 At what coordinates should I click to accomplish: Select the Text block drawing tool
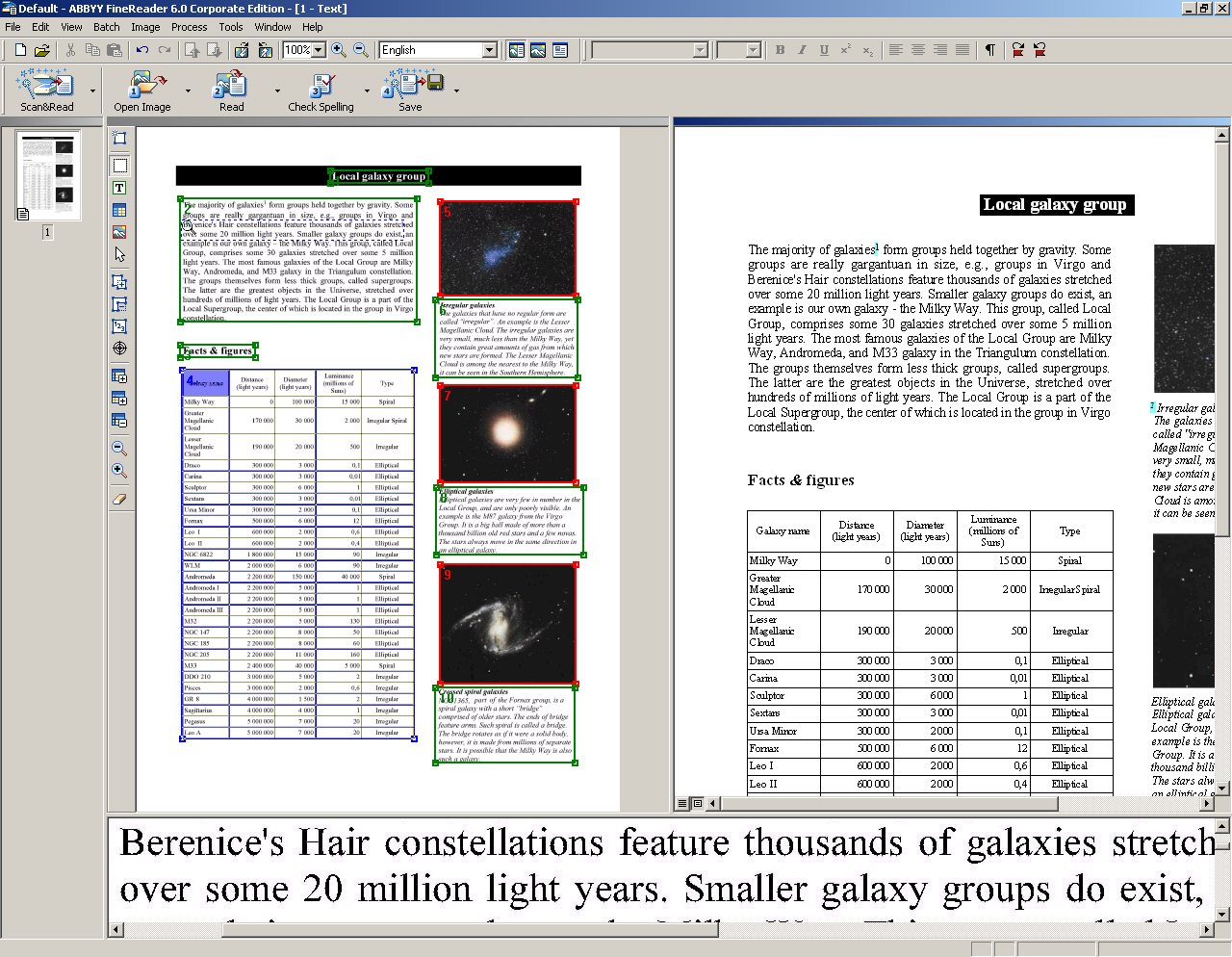click(x=119, y=189)
